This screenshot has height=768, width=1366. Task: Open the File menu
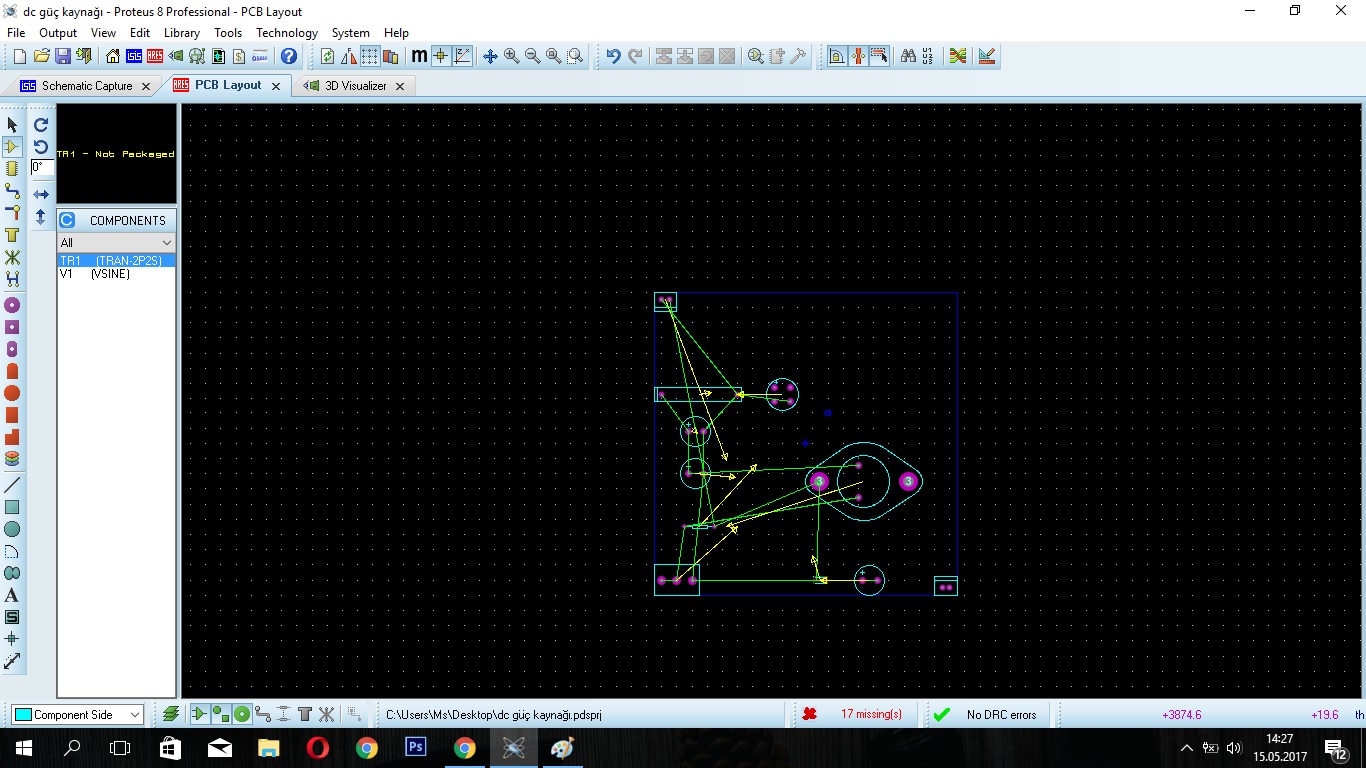tap(16, 33)
